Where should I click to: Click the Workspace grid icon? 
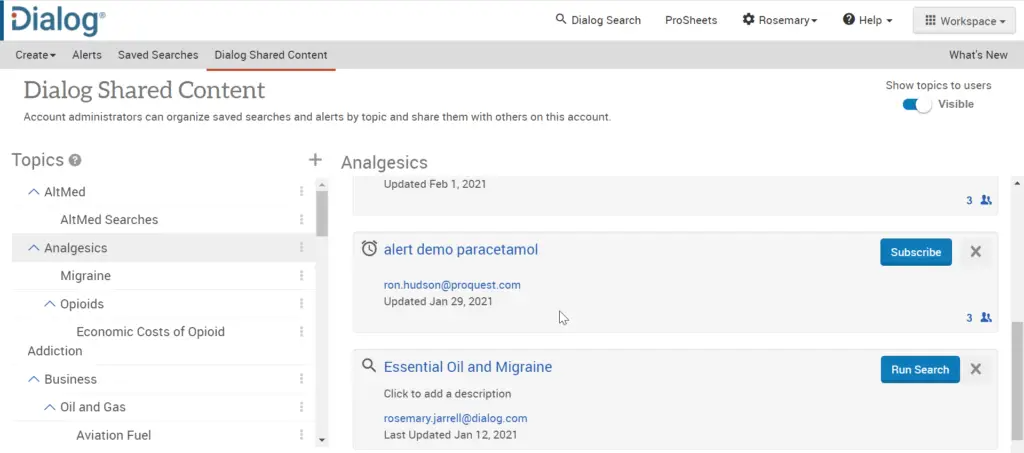(930, 21)
